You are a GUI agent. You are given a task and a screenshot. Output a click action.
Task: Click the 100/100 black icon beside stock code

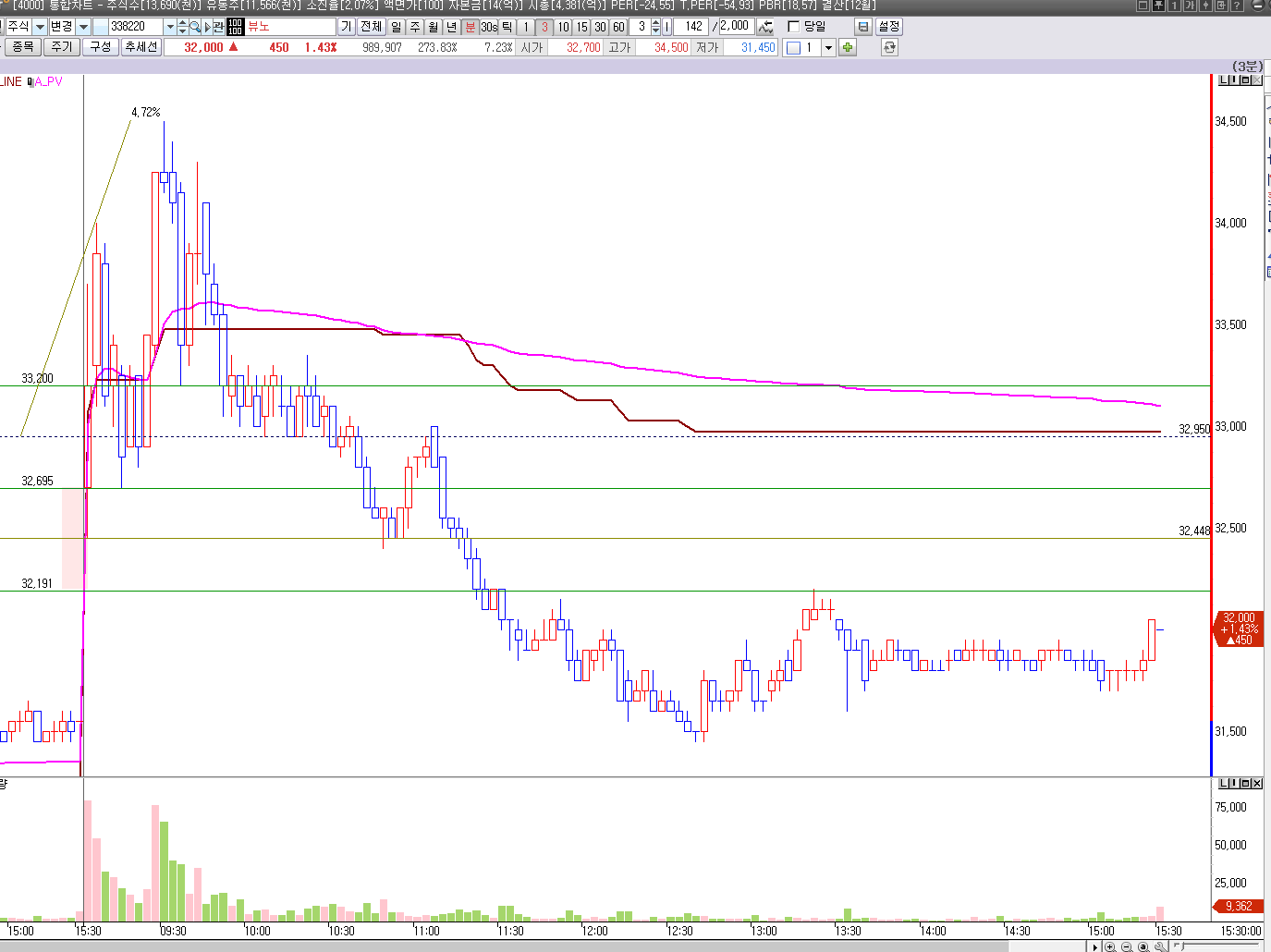[235, 27]
